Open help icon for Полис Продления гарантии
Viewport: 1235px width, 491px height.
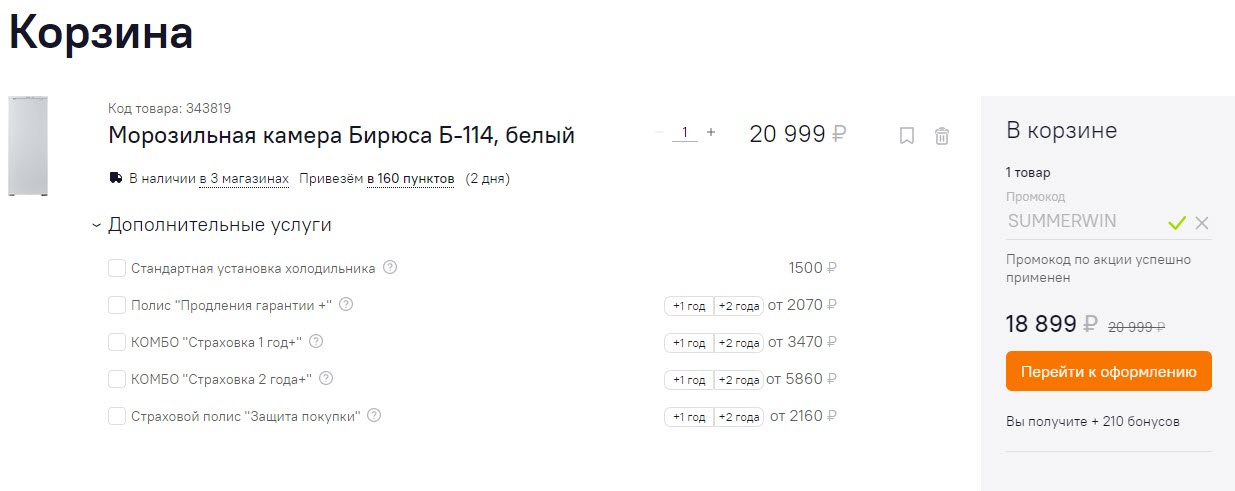(347, 305)
